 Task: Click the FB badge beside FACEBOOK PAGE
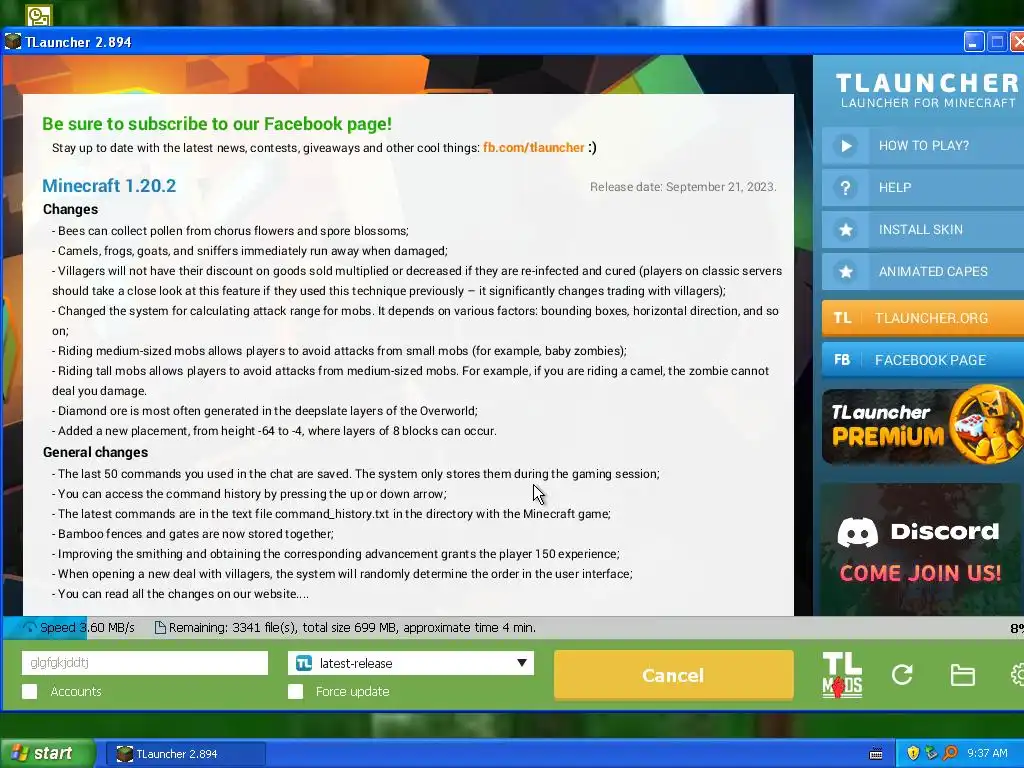[x=842, y=360]
